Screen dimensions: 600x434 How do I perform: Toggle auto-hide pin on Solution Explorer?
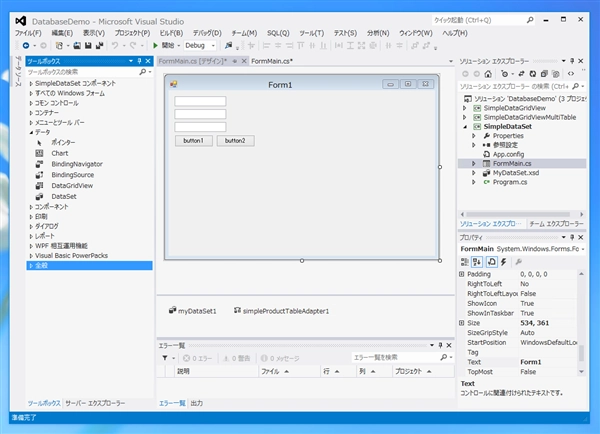[x=572, y=61]
